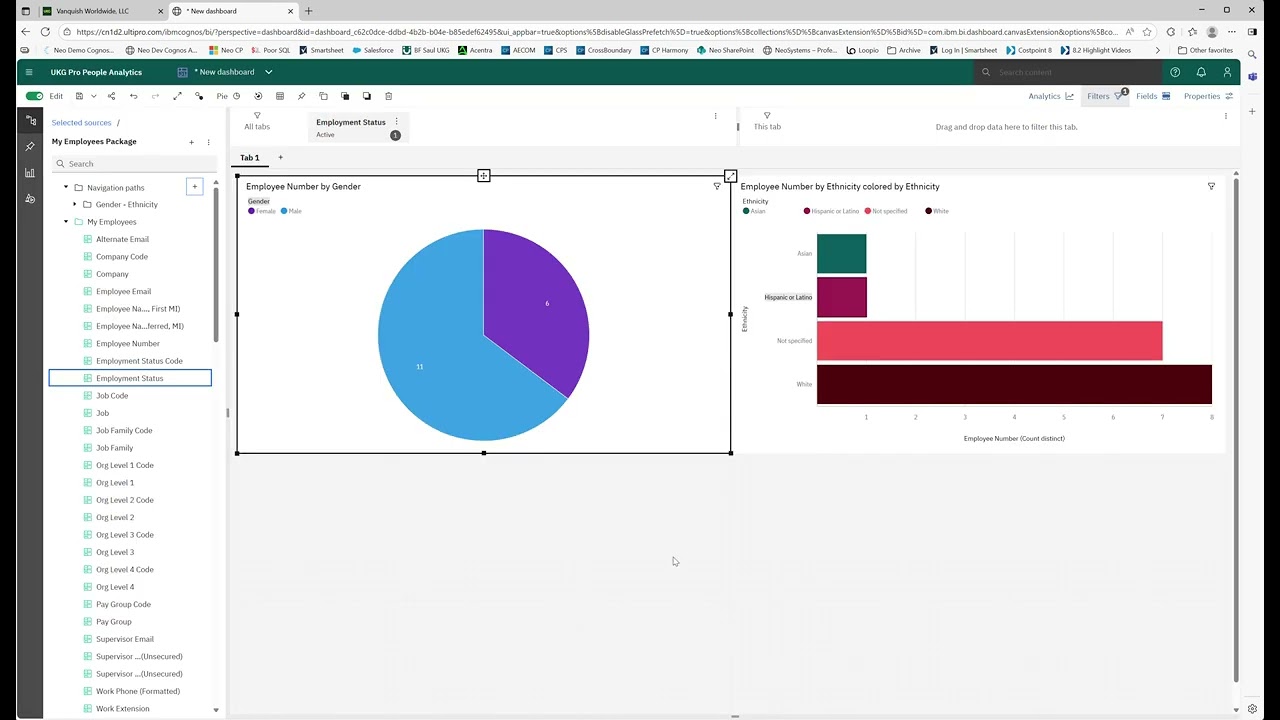Collapse the My Employees folder
The image size is (1280, 720).
(x=66, y=222)
